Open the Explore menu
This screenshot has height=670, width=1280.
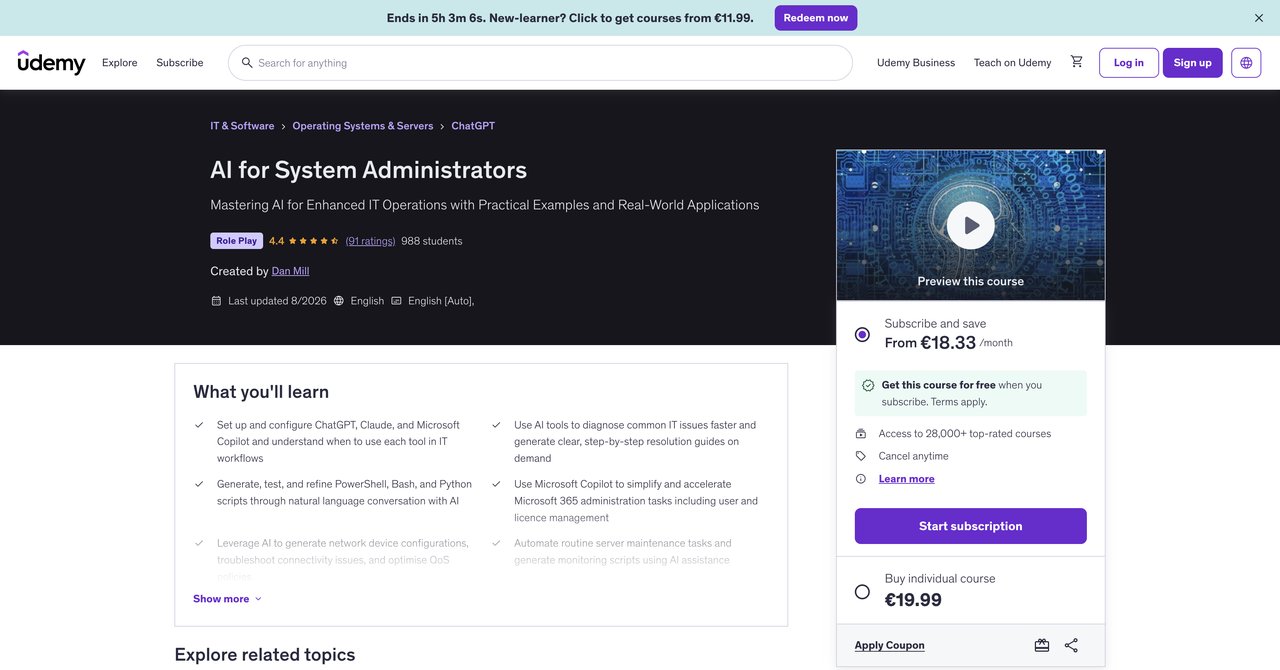coord(120,63)
